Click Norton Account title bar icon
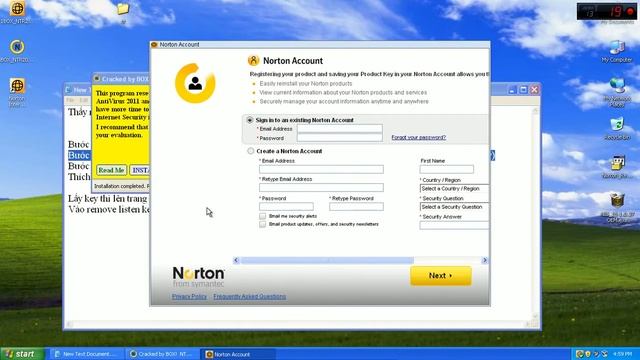Image resolution: width=640 pixels, height=360 pixels. [154, 44]
